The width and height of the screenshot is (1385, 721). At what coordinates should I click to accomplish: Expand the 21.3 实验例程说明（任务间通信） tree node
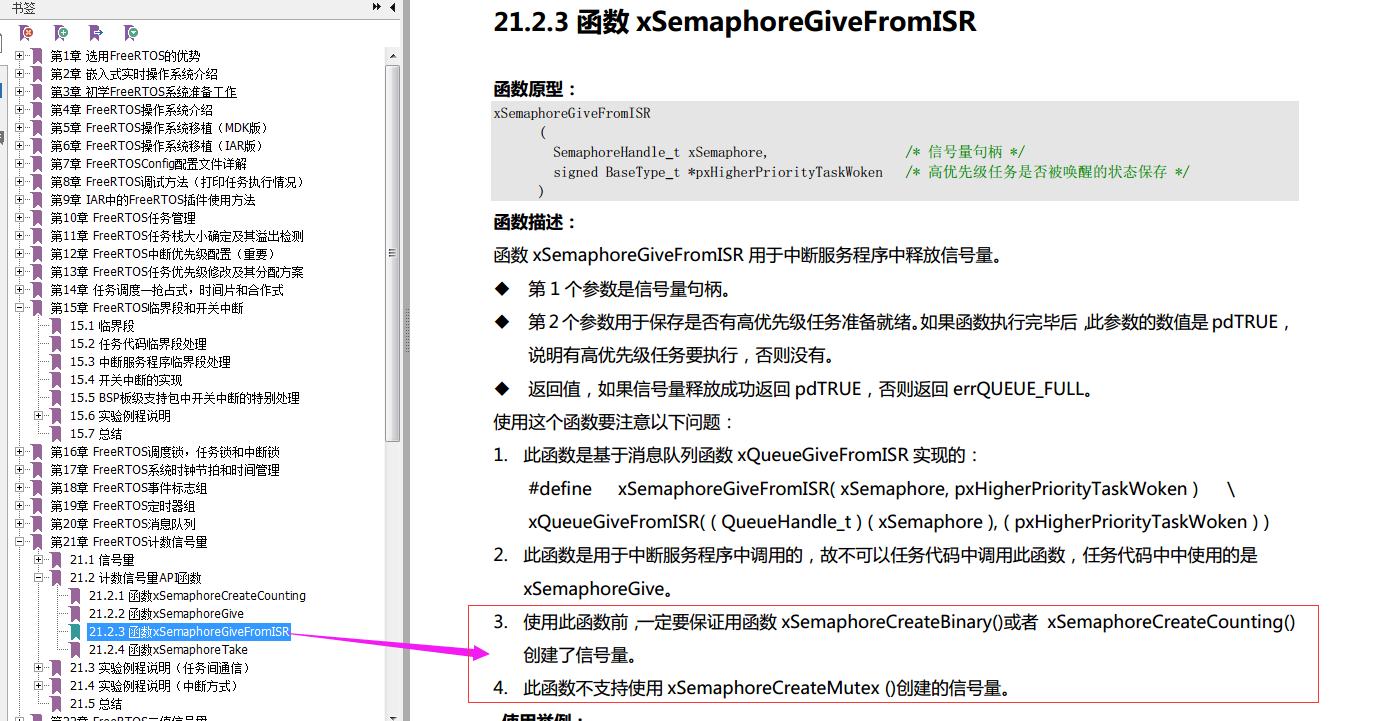pos(39,668)
